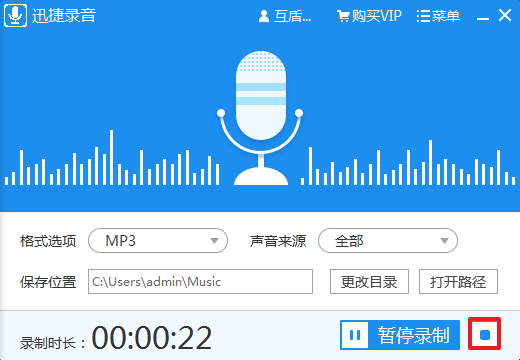Open the user account 互盾... profile

(x=285, y=16)
